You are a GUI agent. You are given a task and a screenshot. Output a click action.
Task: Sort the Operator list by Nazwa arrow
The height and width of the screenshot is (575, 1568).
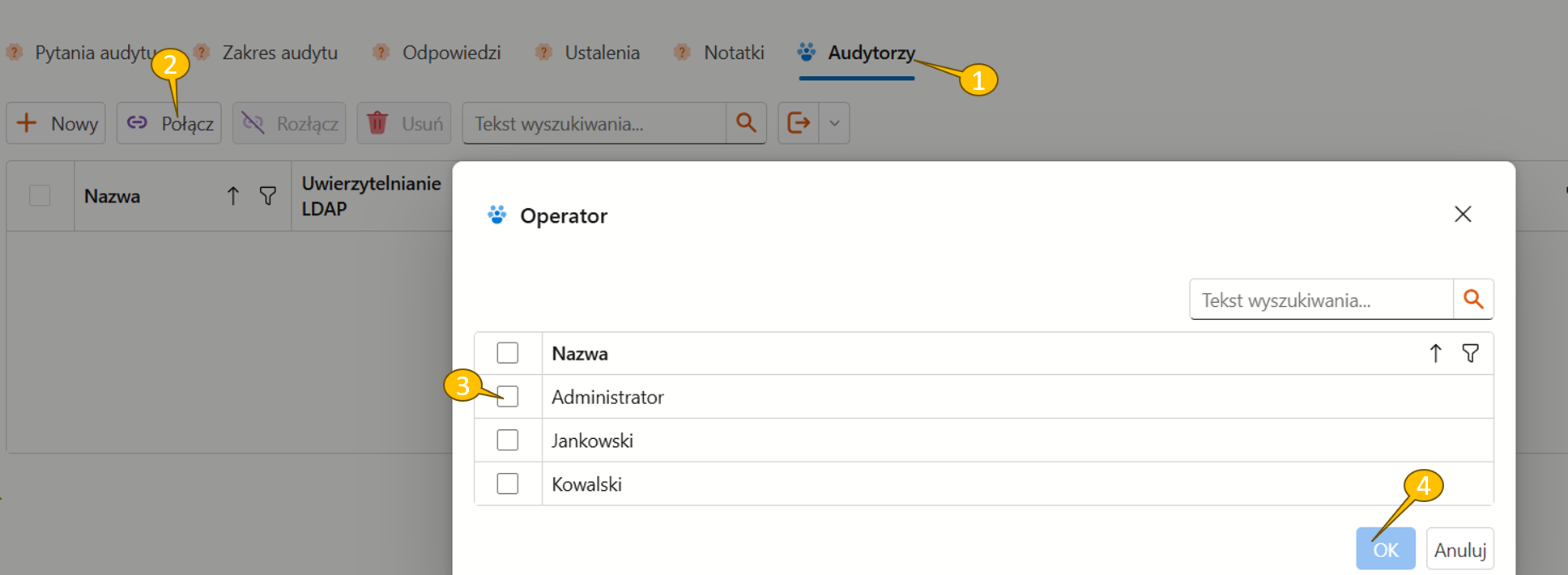click(1435, 353)
